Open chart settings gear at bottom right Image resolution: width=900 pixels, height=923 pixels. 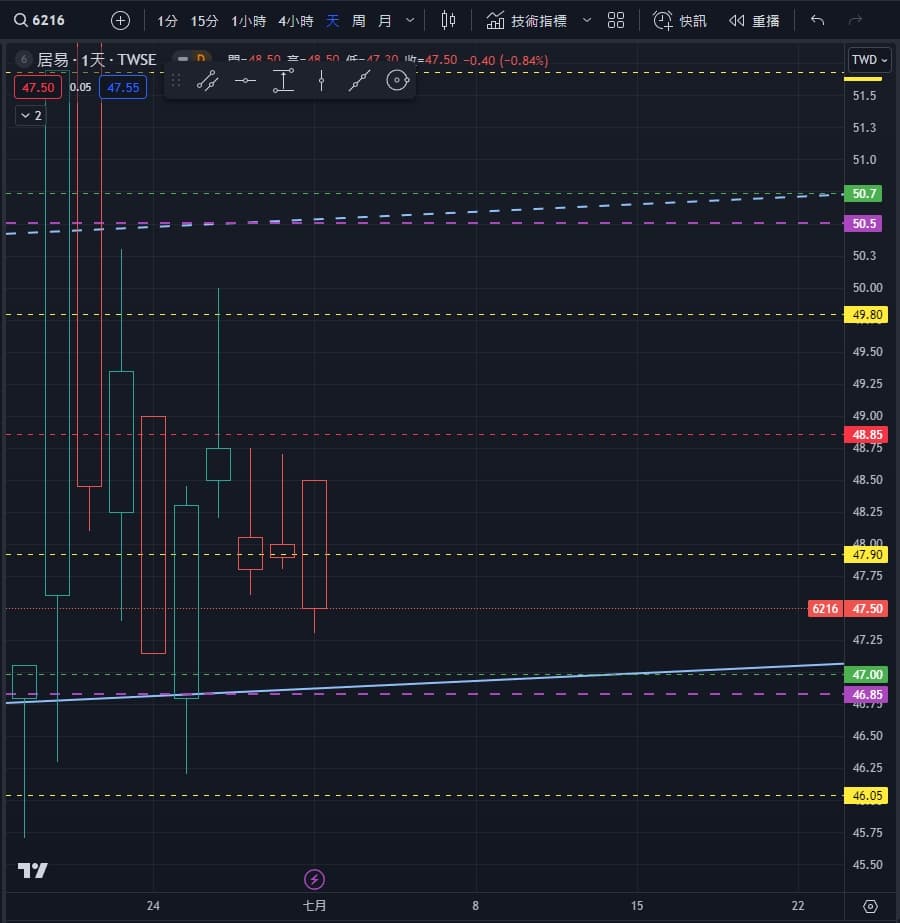(870, 906)
